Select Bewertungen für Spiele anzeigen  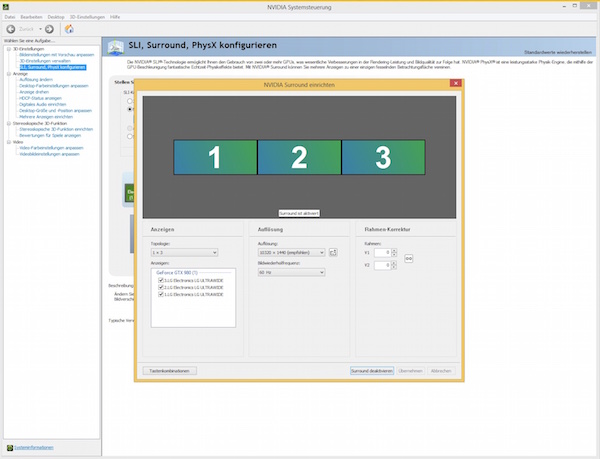(50, 135)
